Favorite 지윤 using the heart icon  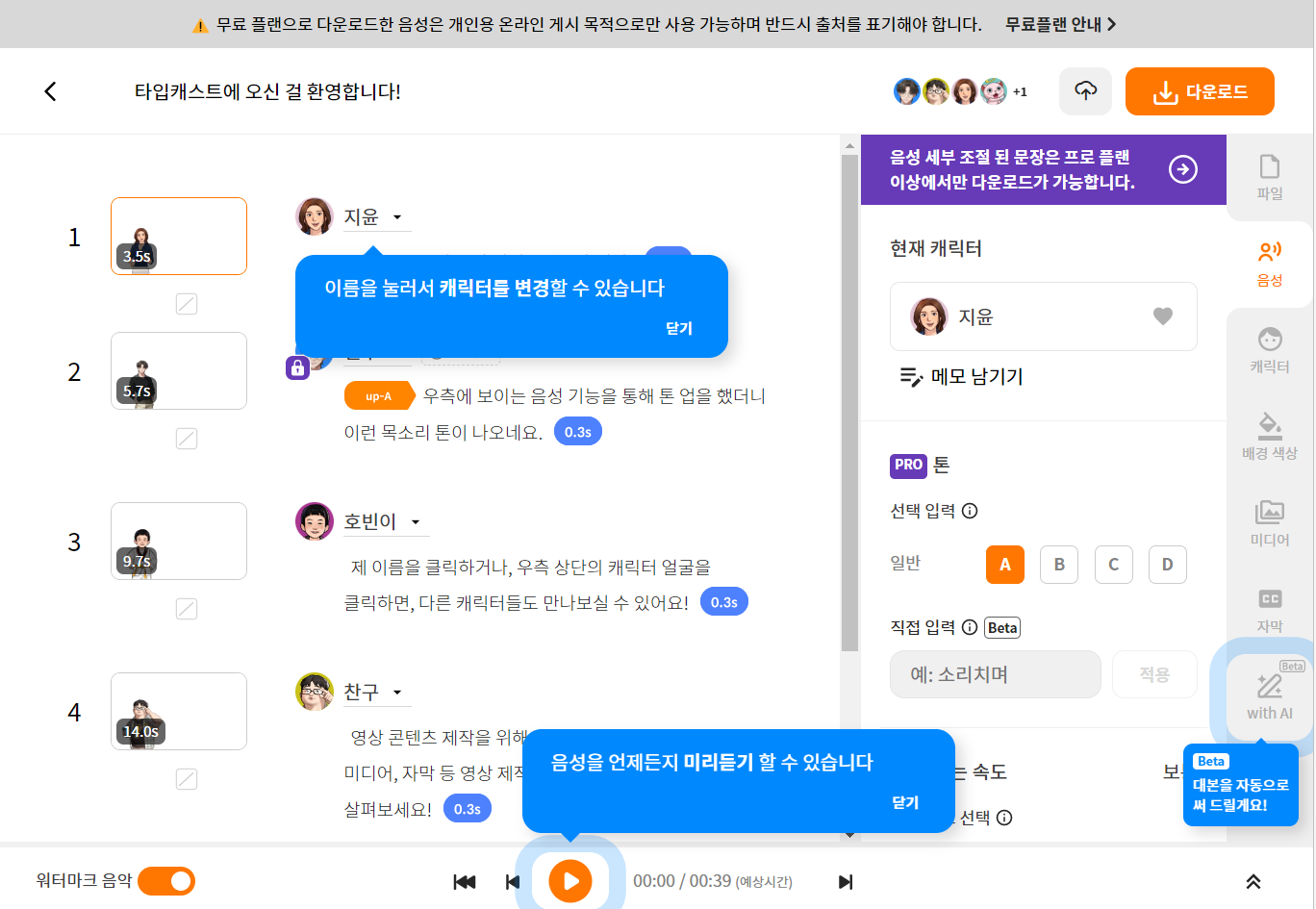tap(1163, 316)
